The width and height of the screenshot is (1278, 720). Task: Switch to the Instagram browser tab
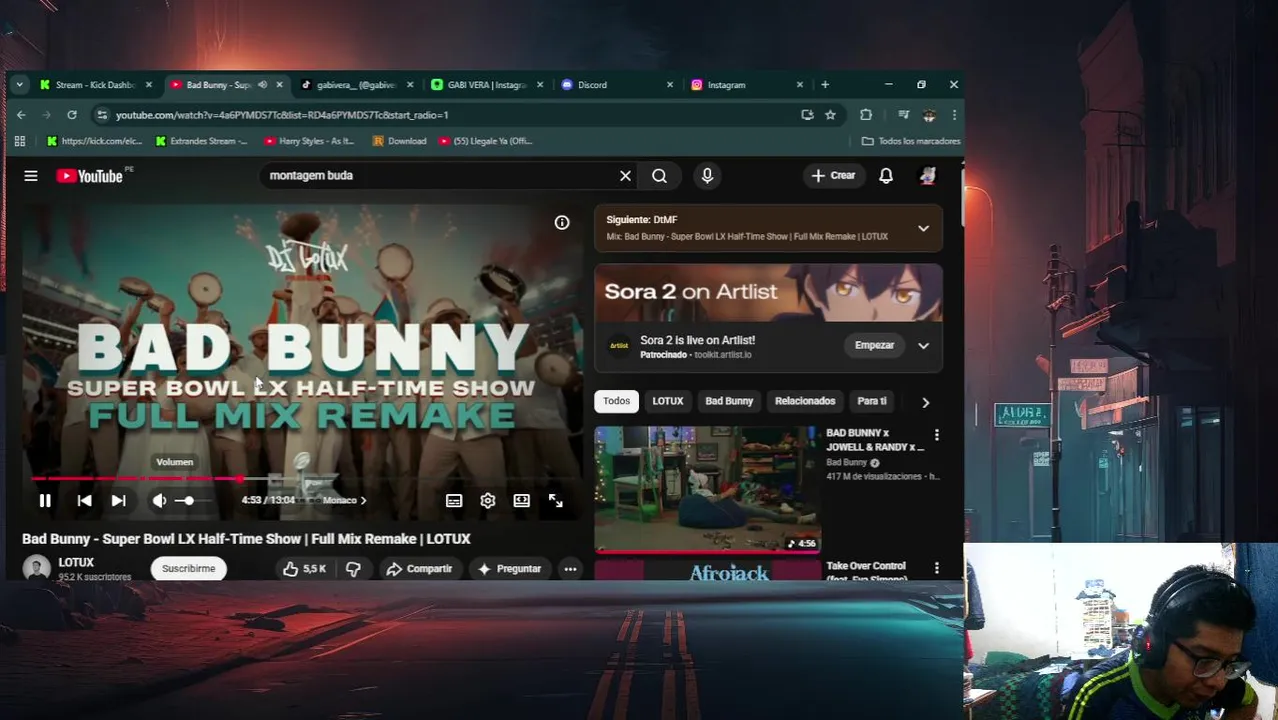coord(746,85)
